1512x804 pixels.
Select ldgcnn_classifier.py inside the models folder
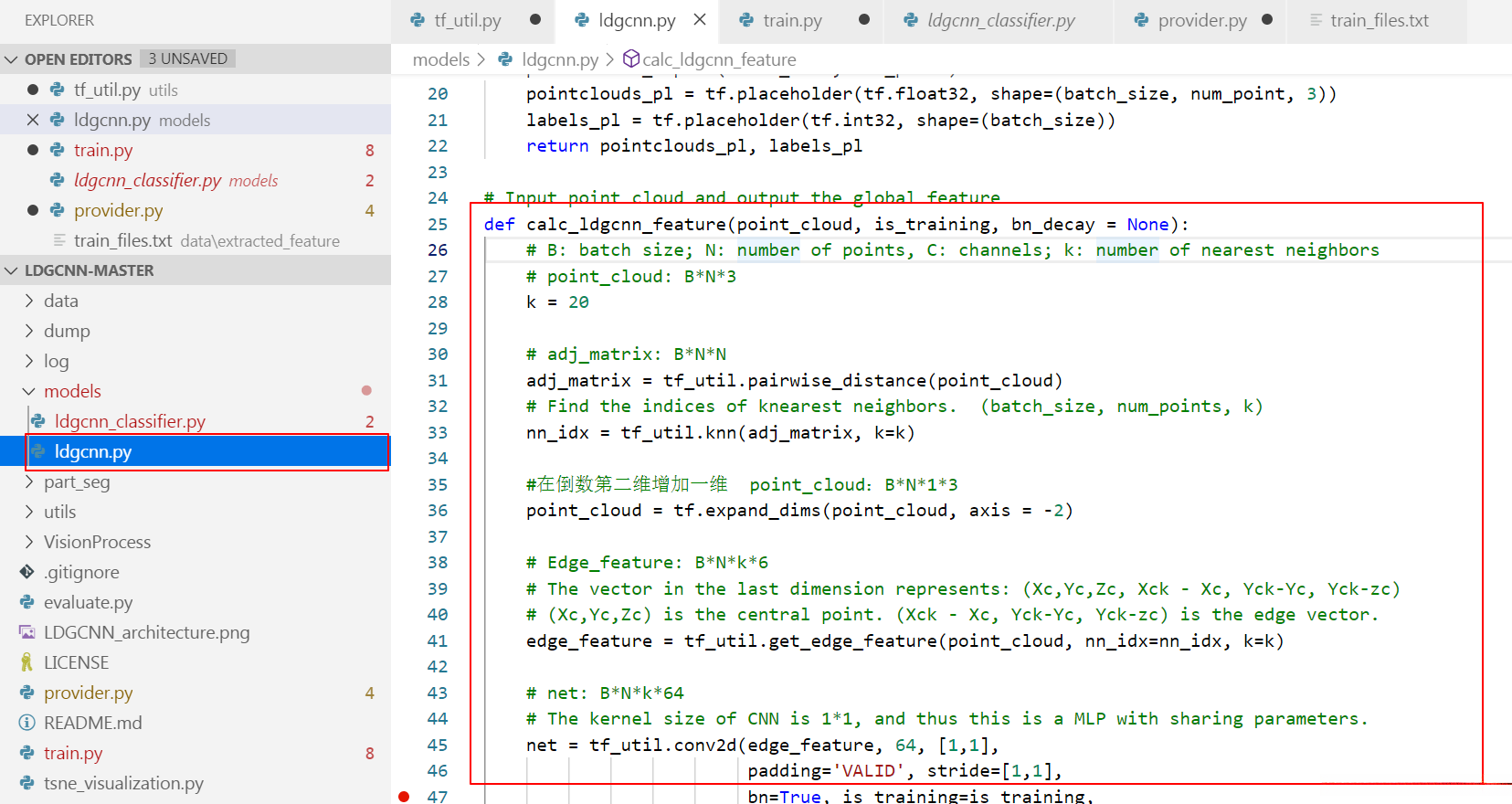[x=196, y=421]
